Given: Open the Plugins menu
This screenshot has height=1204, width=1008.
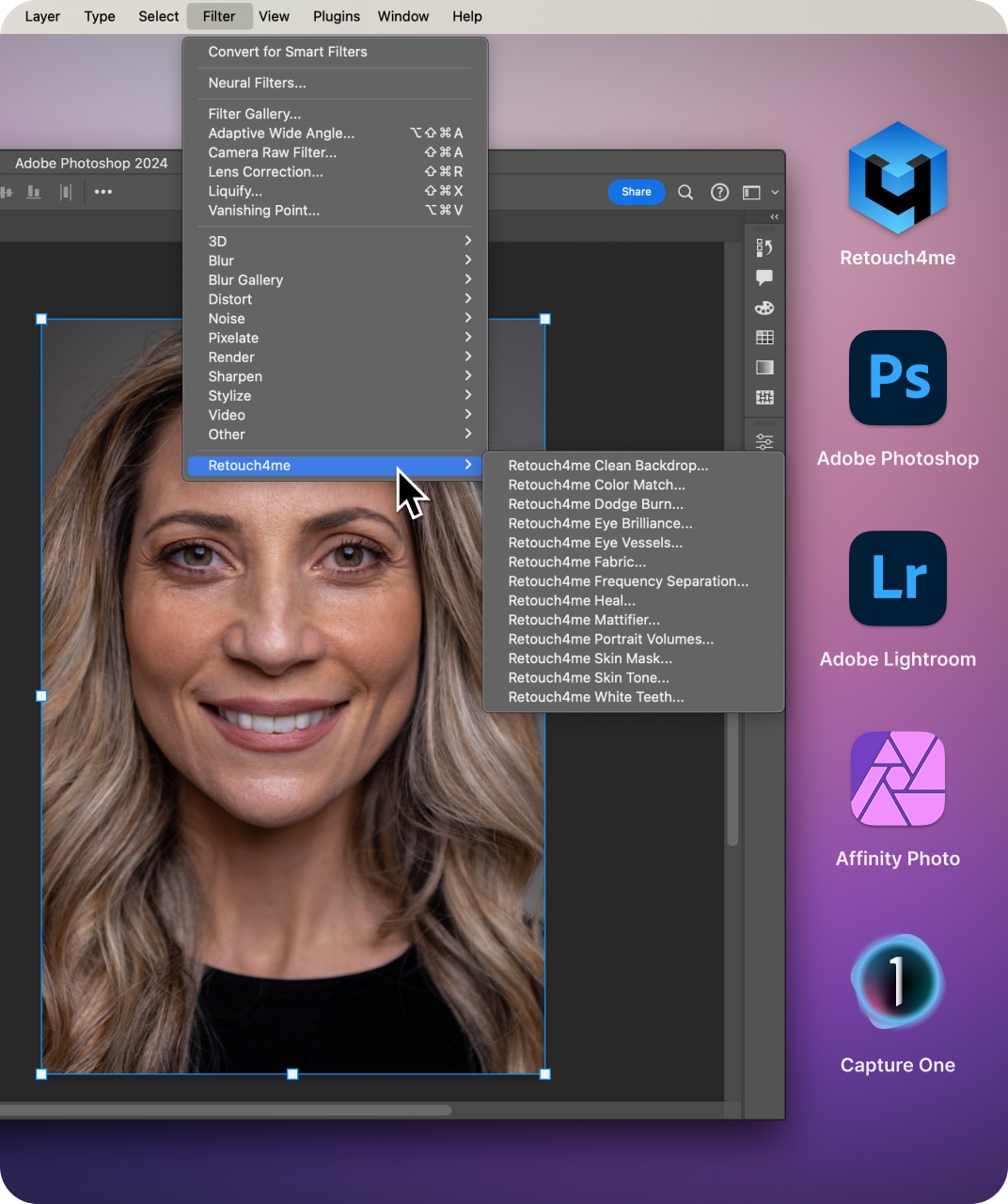Looking at the screenshot, I should click(x=336, y=16).
